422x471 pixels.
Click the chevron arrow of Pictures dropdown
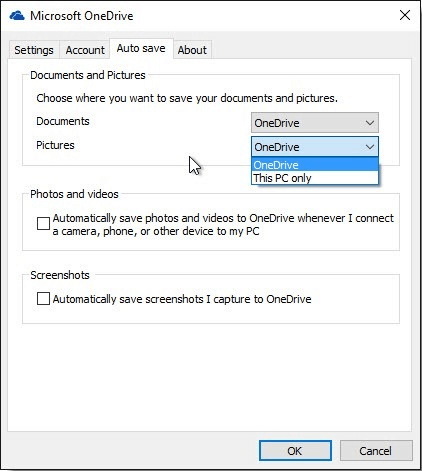[x=370, y=147]
